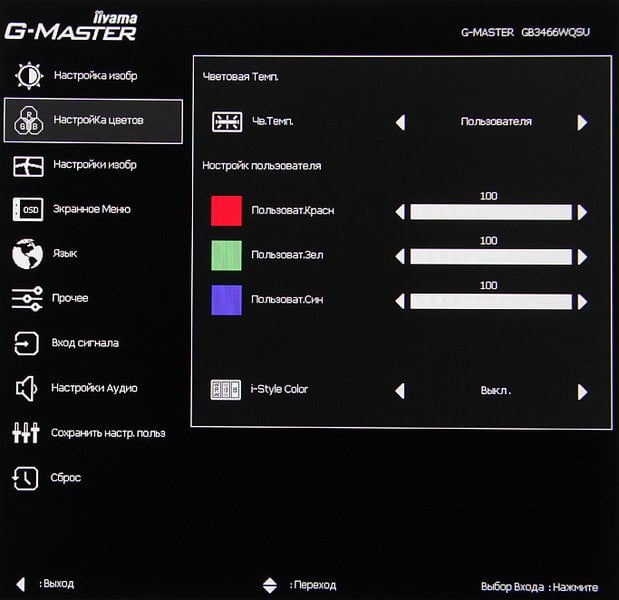Image resolution: width=619 pixels, height=600 pixels.
Task: Select the sliders icon for Прочее
Action: coord(27,299)
